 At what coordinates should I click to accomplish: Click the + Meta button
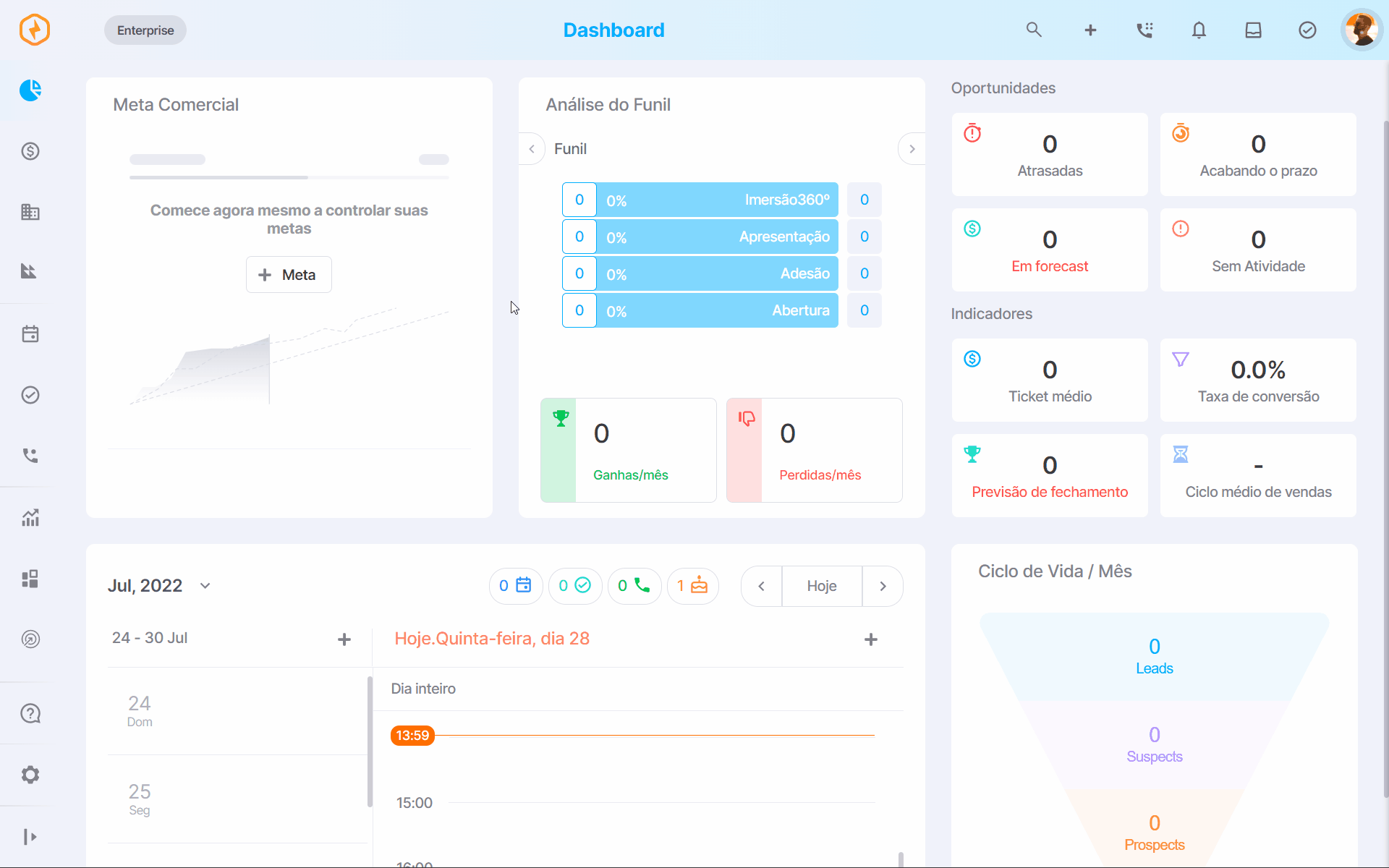coord(289,275)
